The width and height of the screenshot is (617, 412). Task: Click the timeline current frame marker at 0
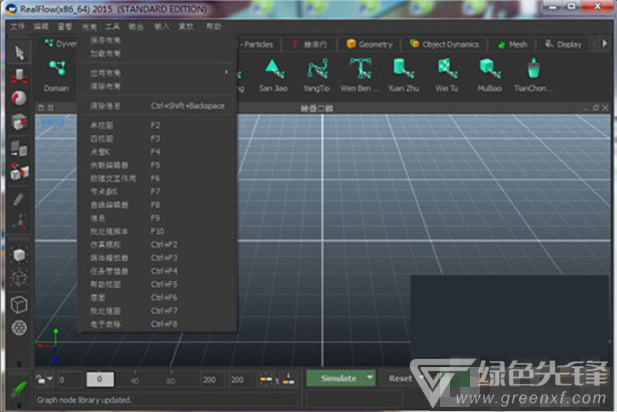100,379
